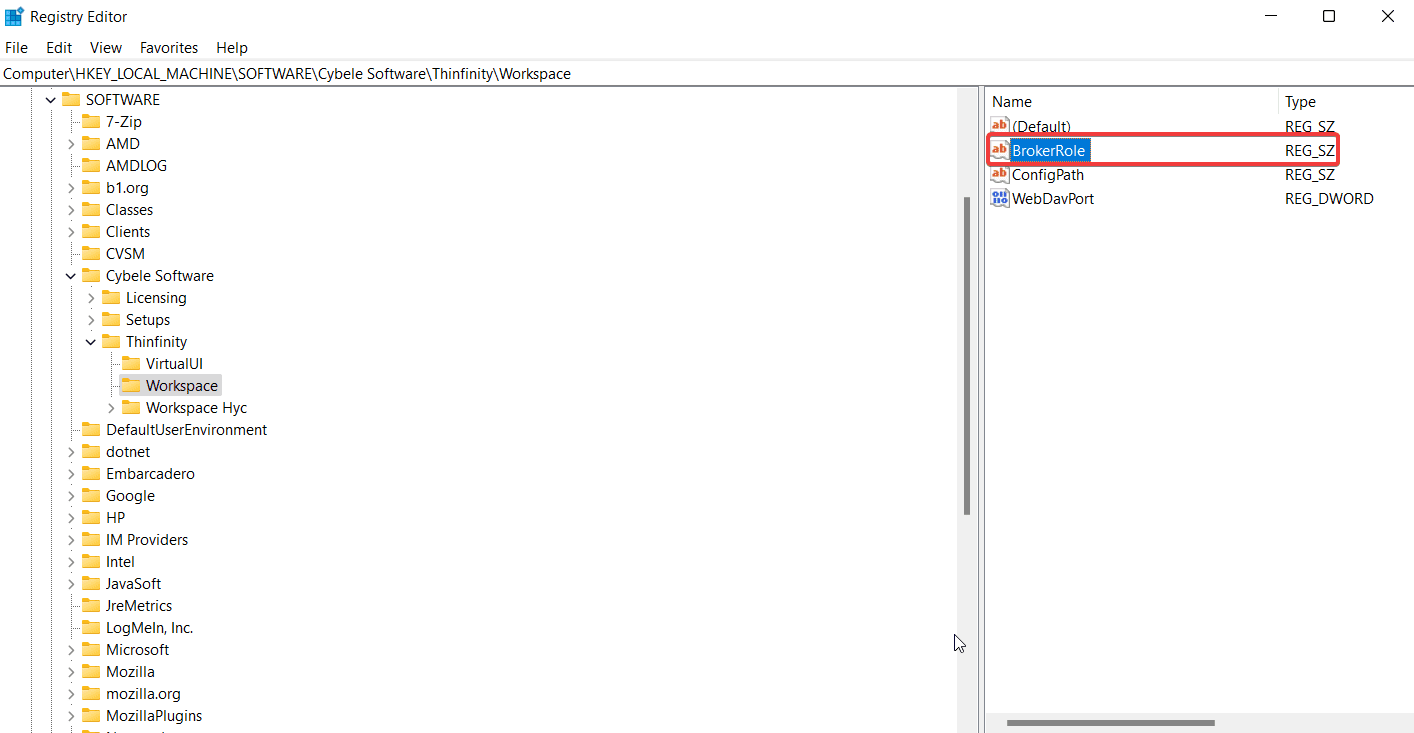
Task: Expand the Microsoft key
Action: click(71, 650)
